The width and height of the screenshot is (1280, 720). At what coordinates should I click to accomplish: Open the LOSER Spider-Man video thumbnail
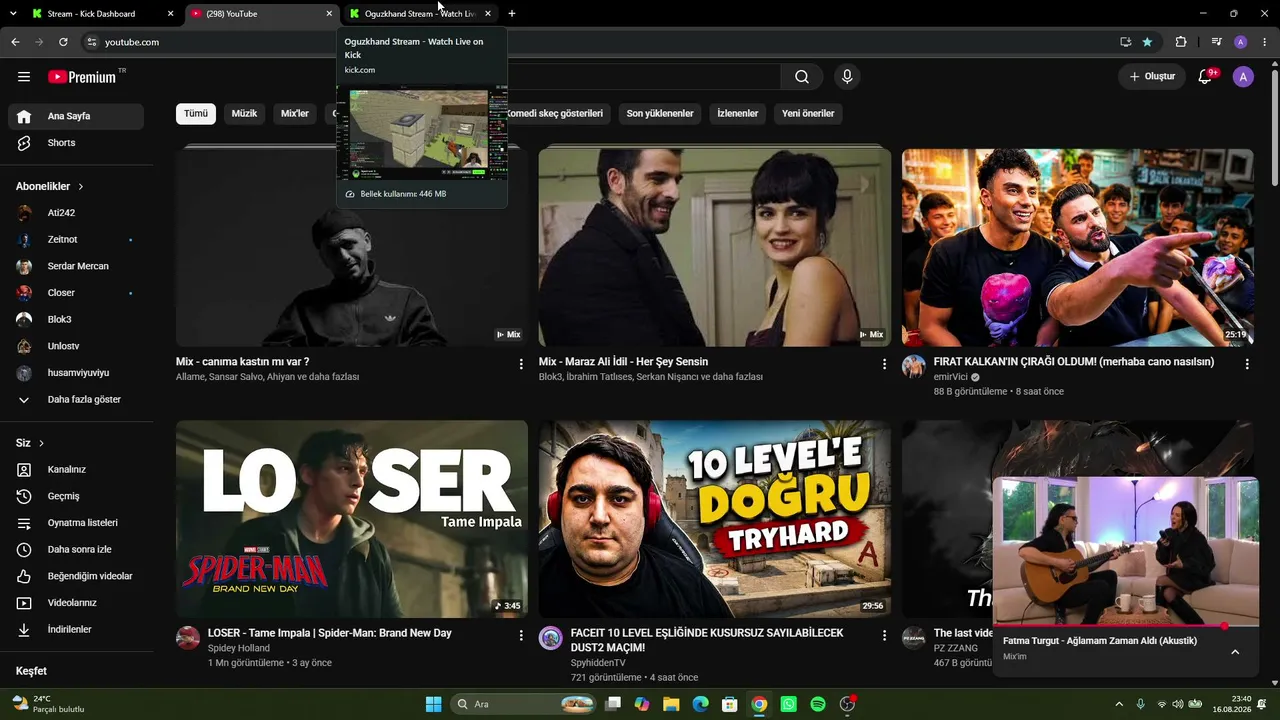(352, 519)
